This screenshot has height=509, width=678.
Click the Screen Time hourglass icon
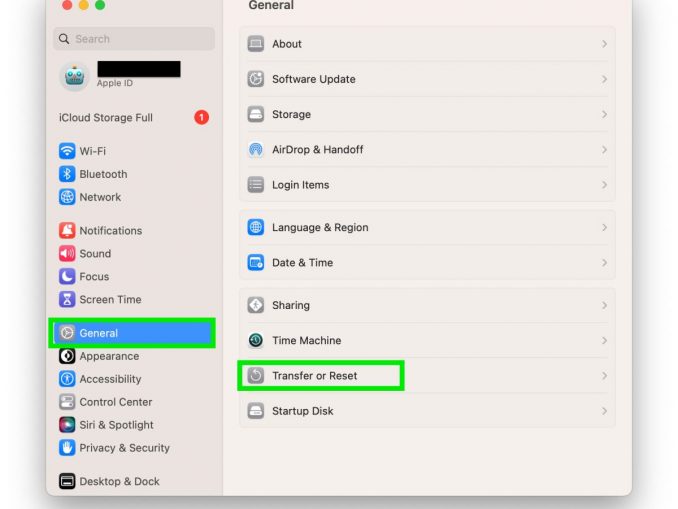(67, 299)
